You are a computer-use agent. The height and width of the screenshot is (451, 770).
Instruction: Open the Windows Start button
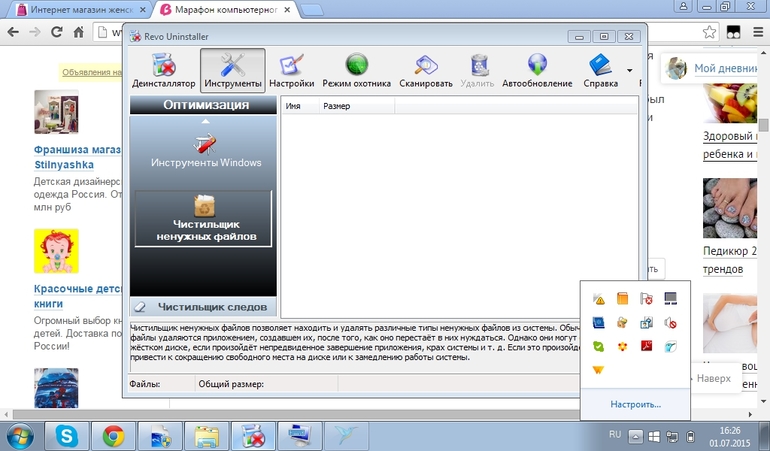(20, 436)
